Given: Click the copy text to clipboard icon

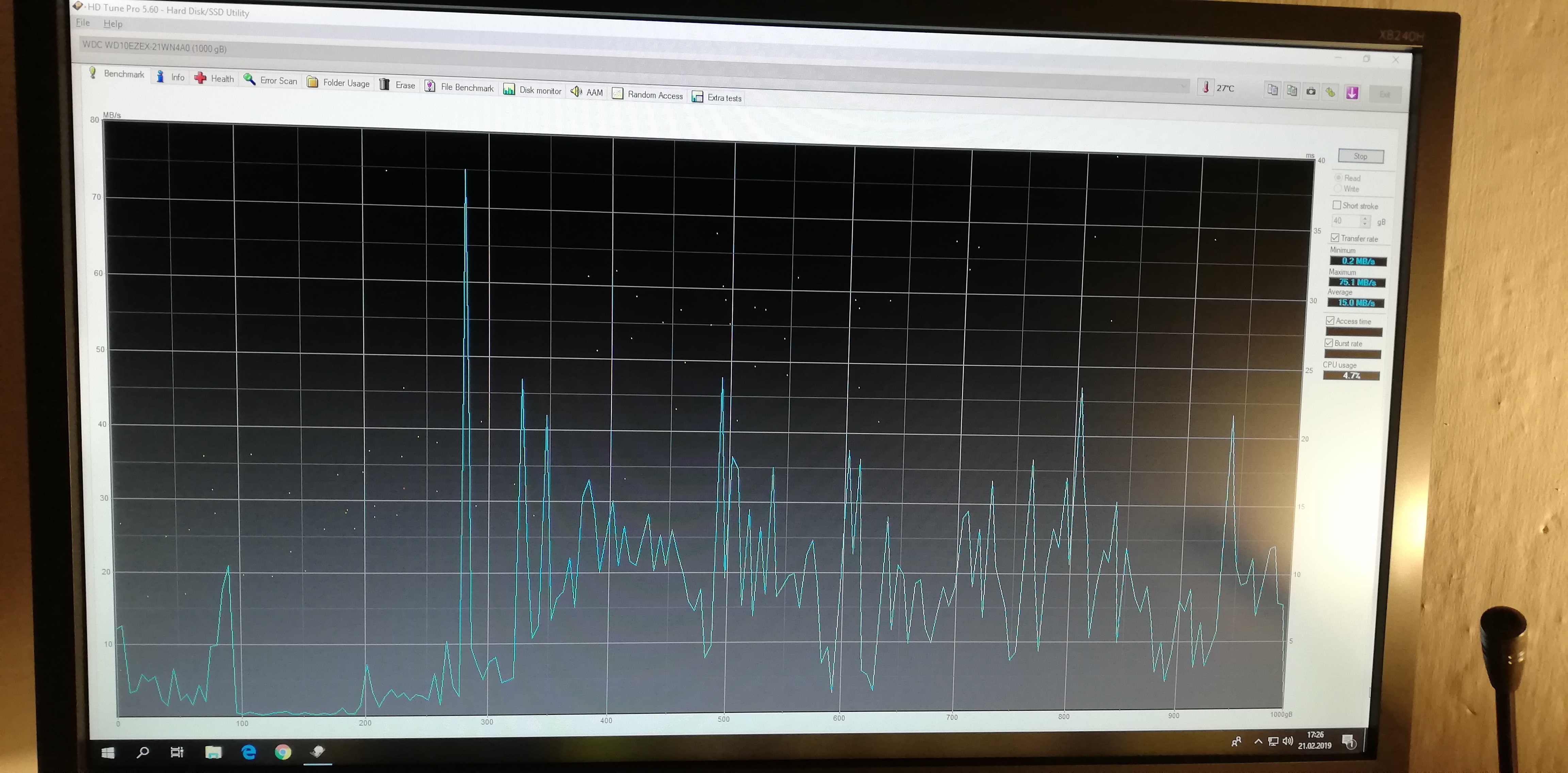Looking at the screenshot, I should [1272, 90].
